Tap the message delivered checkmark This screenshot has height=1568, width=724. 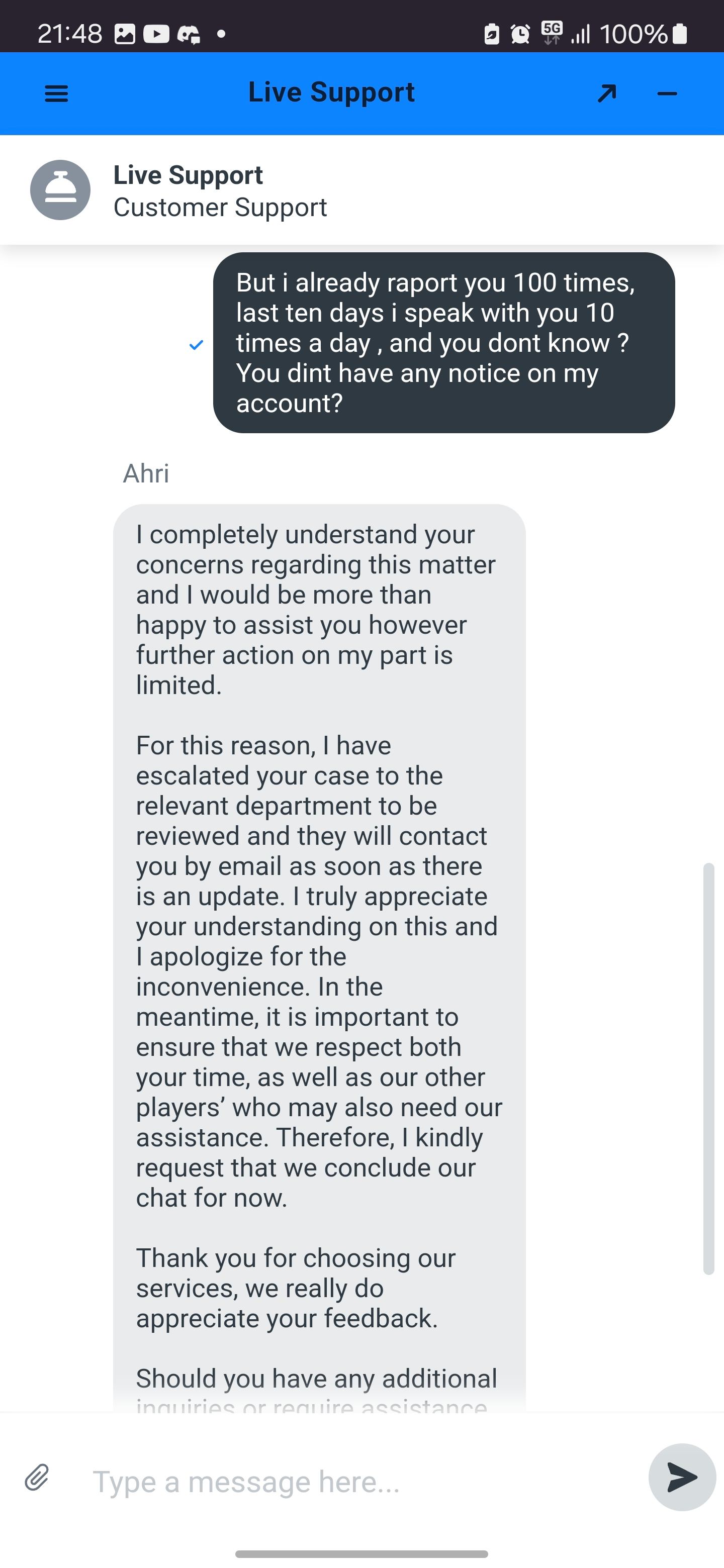click(196, 345)
